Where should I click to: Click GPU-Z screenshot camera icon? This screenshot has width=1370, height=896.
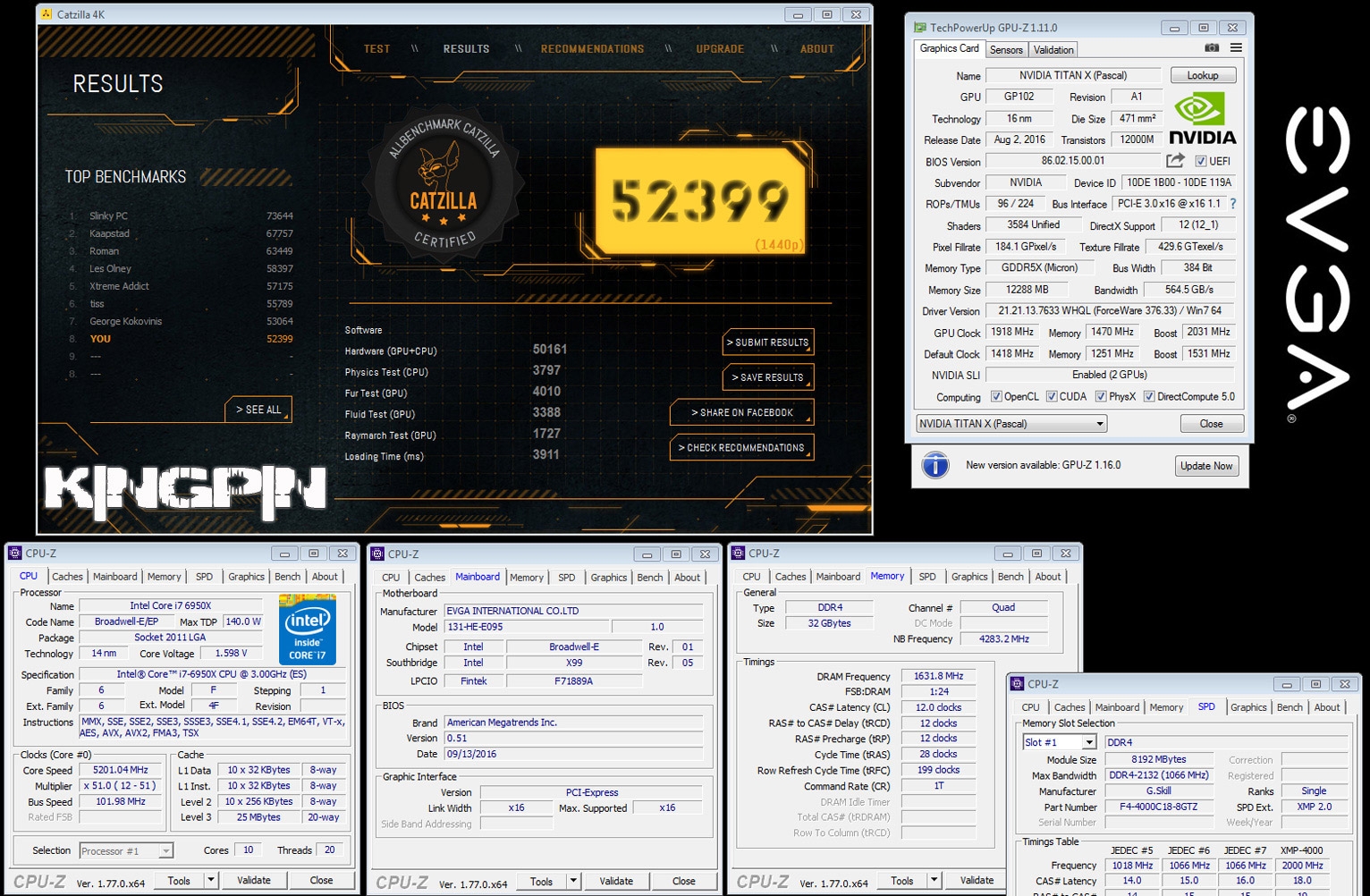click(1211, 48)
